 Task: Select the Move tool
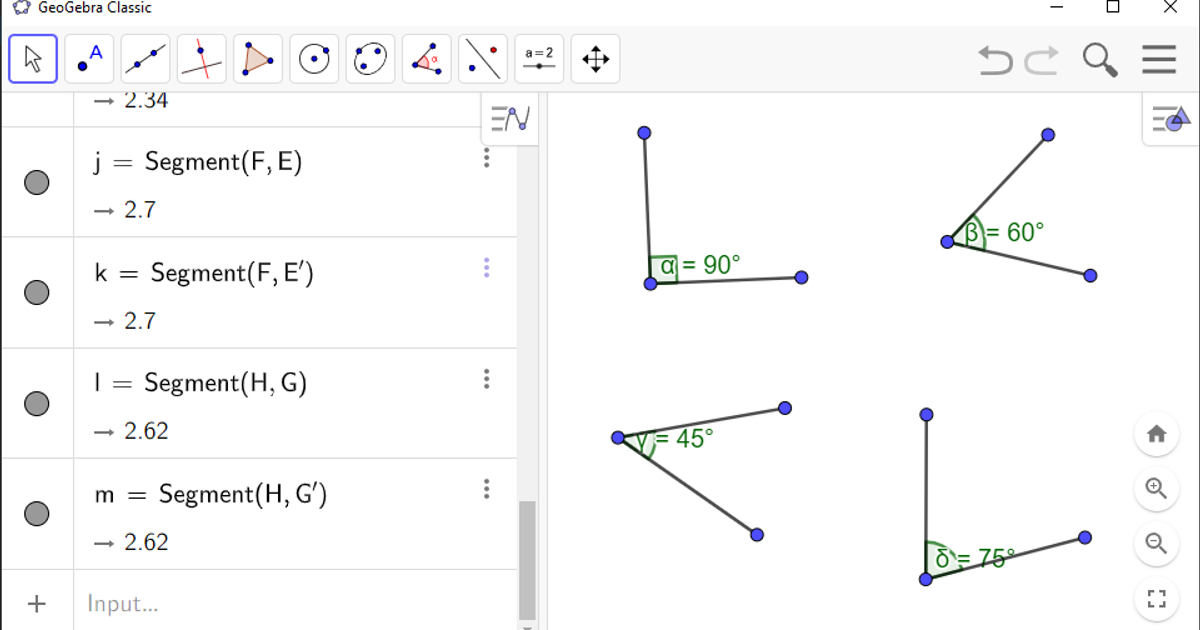[33, 59]
